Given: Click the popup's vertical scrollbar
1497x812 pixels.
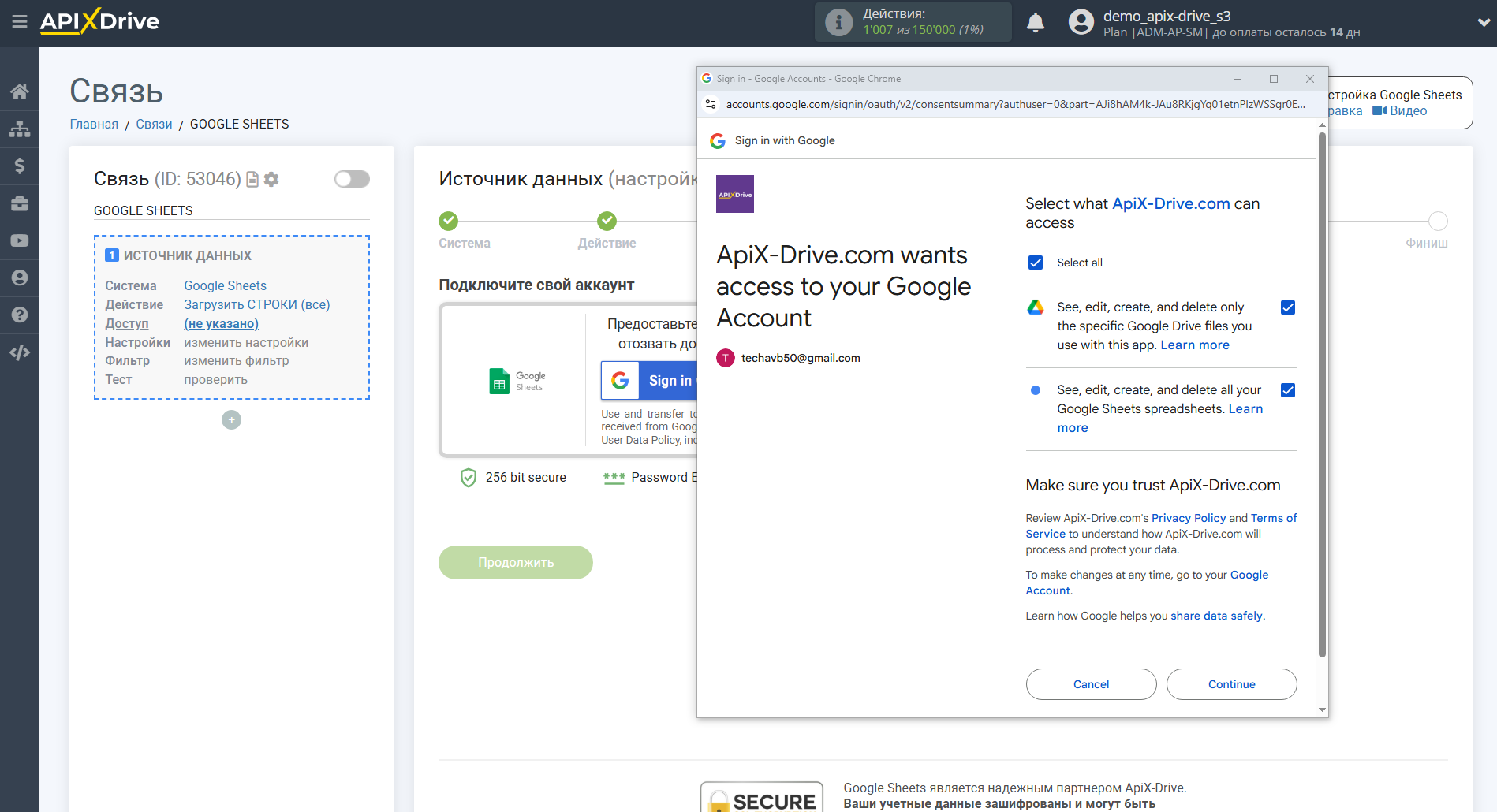Looking at the screenshot, I should [1322, 394].
